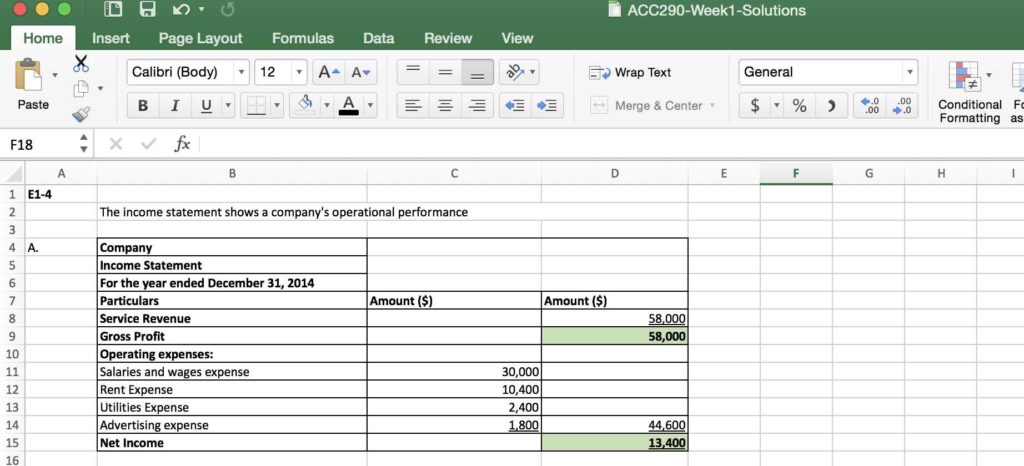Open the General number format dropdown

[x=909, y=72]
